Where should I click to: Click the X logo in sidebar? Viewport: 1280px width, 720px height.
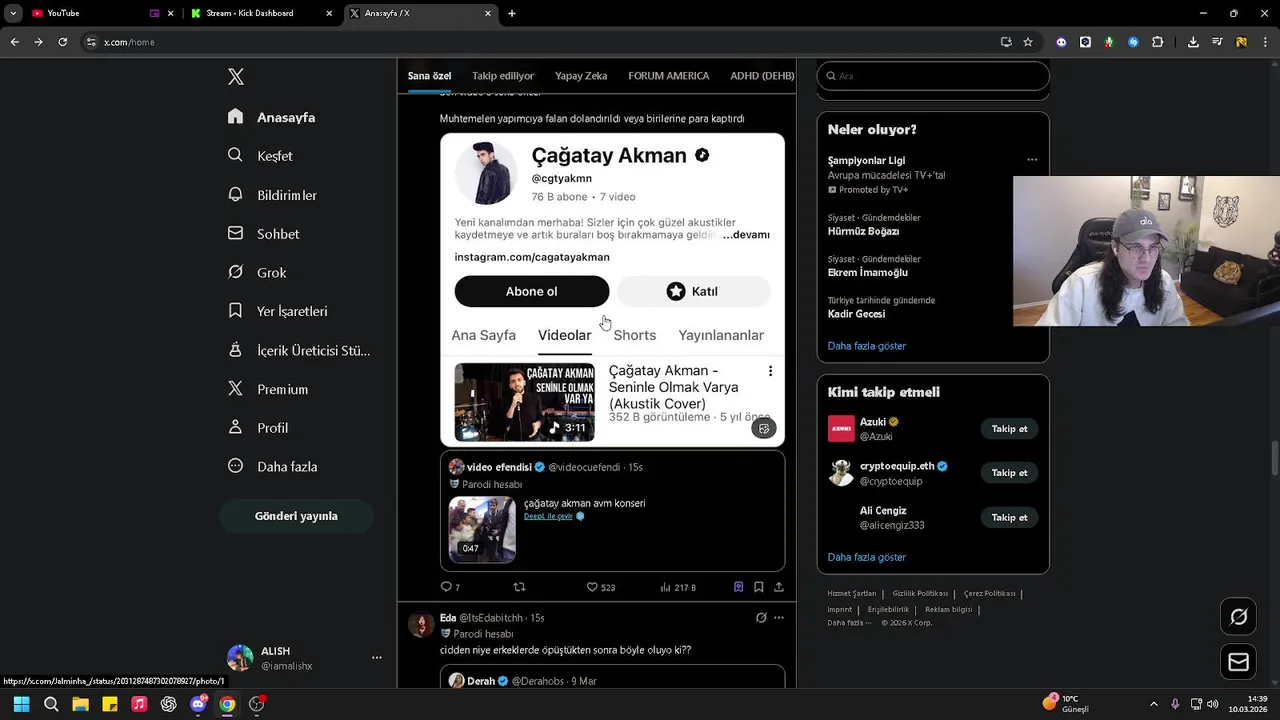point(236,77)
